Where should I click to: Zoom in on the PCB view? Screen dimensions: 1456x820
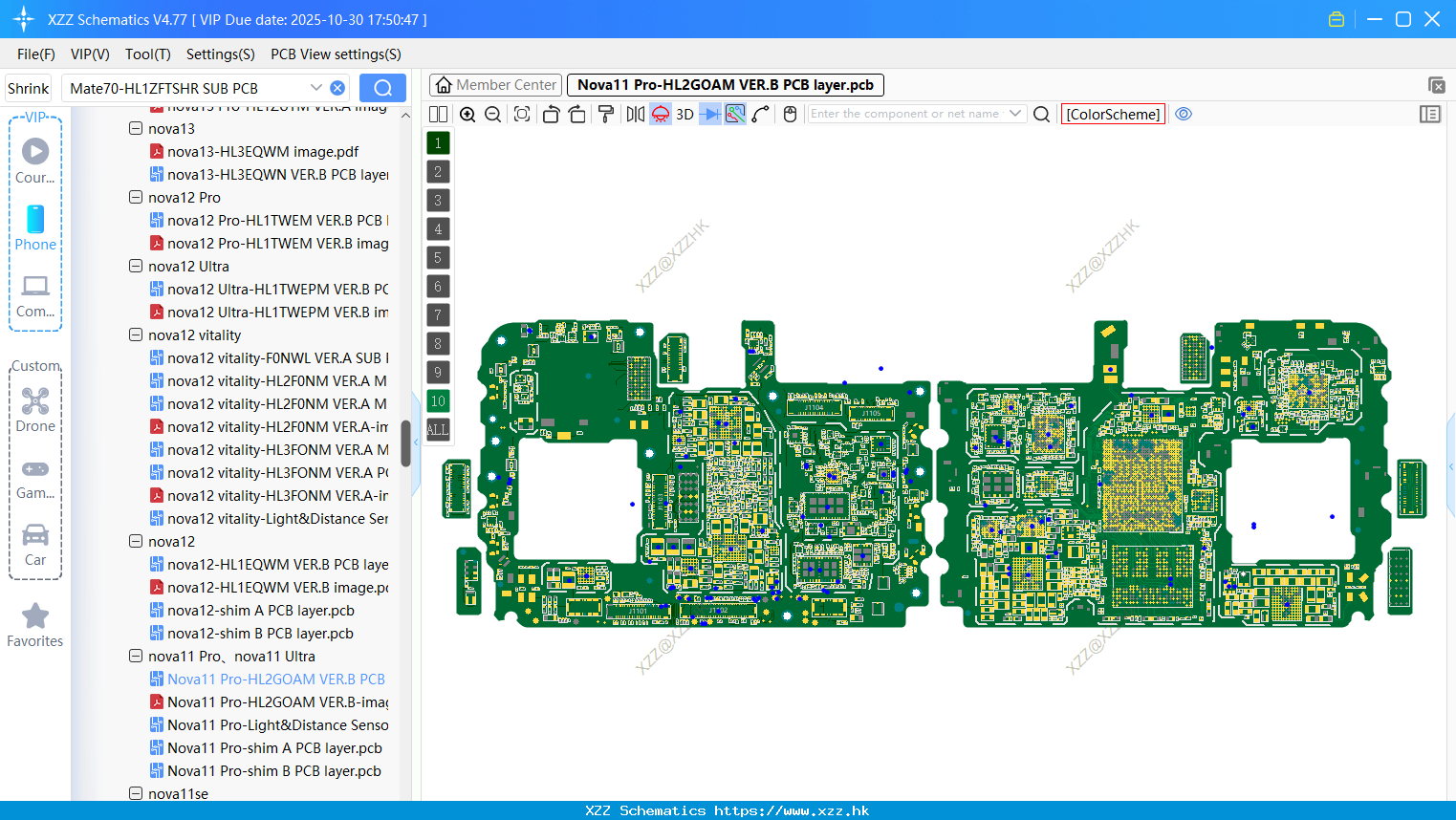467,114
